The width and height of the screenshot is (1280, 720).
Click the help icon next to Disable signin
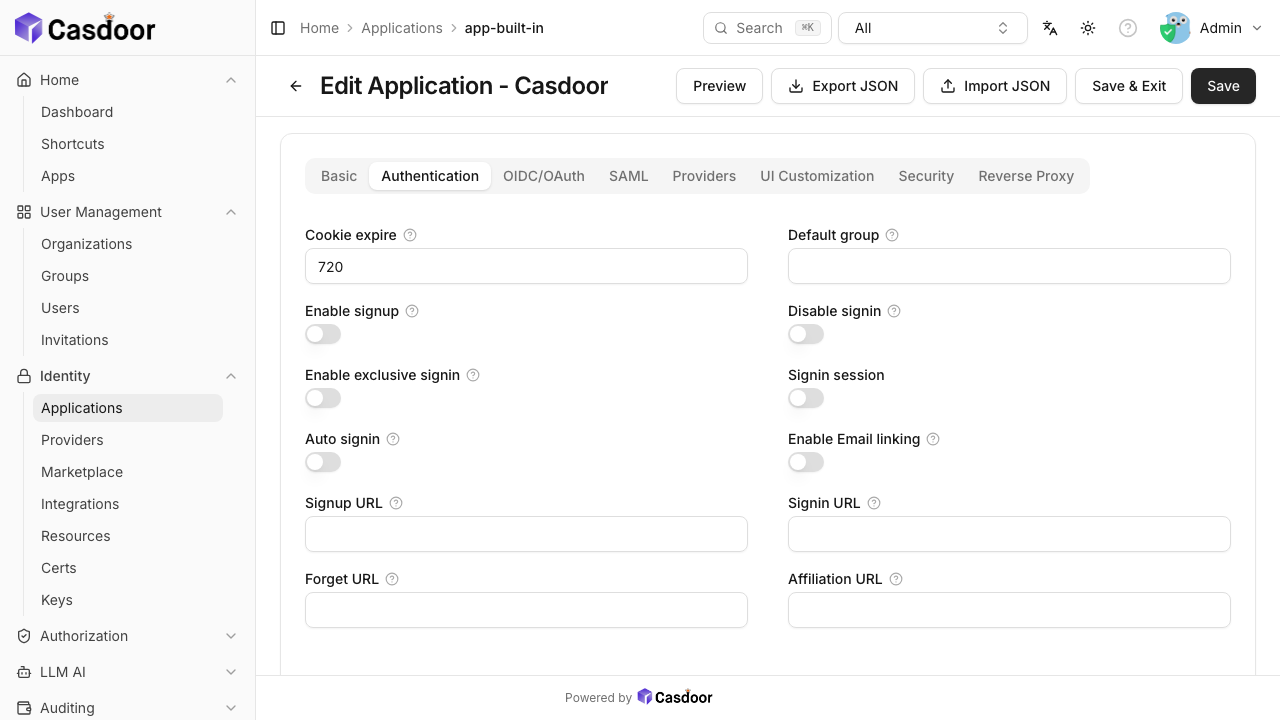coord(894,311)
